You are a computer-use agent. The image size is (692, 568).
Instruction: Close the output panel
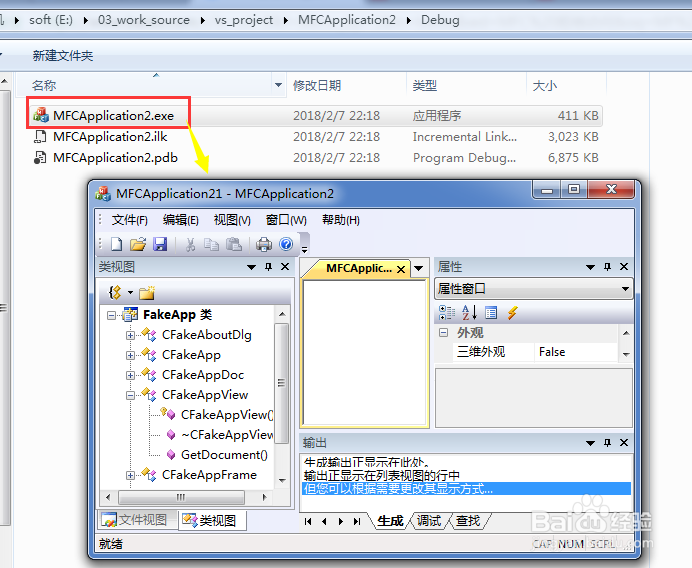[x=624, y=443]
